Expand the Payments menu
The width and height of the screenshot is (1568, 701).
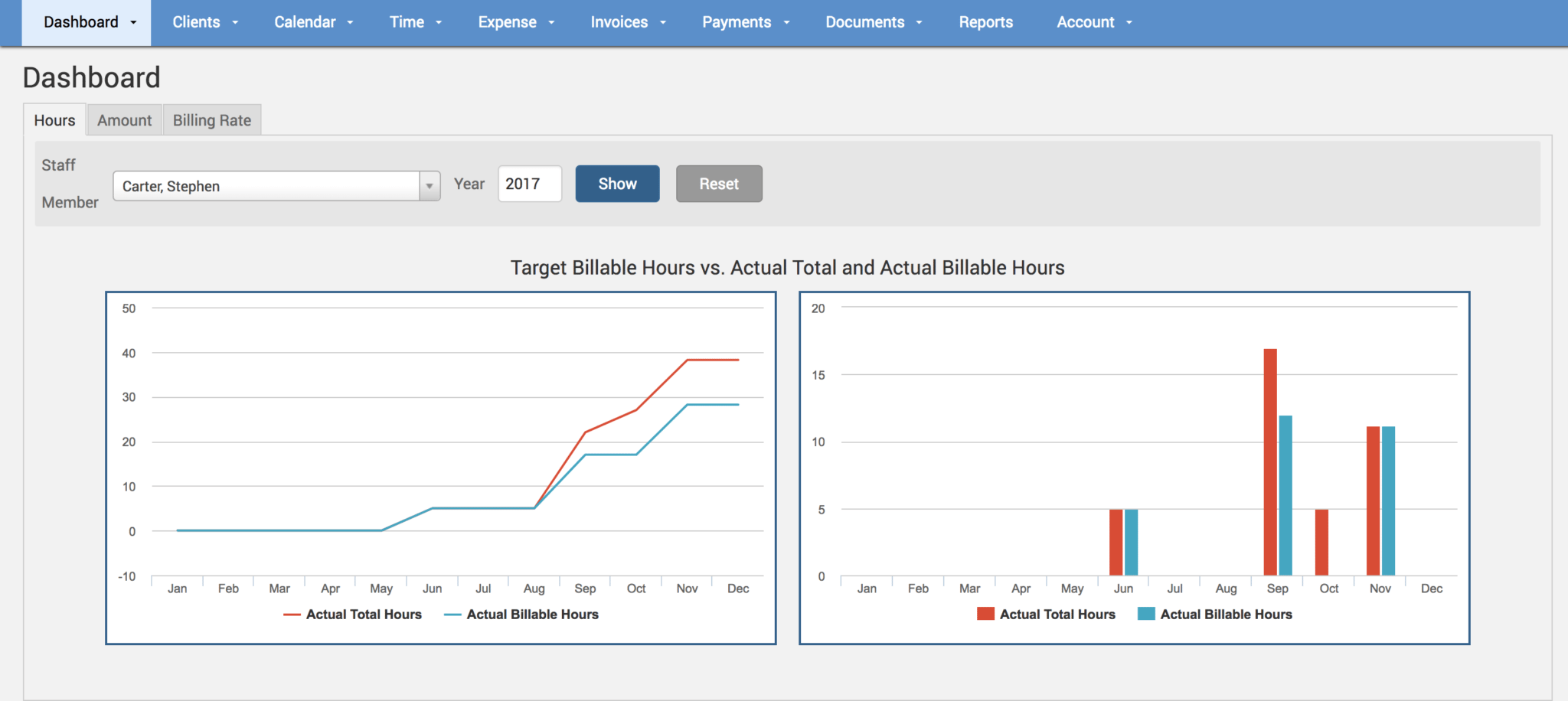745,22
